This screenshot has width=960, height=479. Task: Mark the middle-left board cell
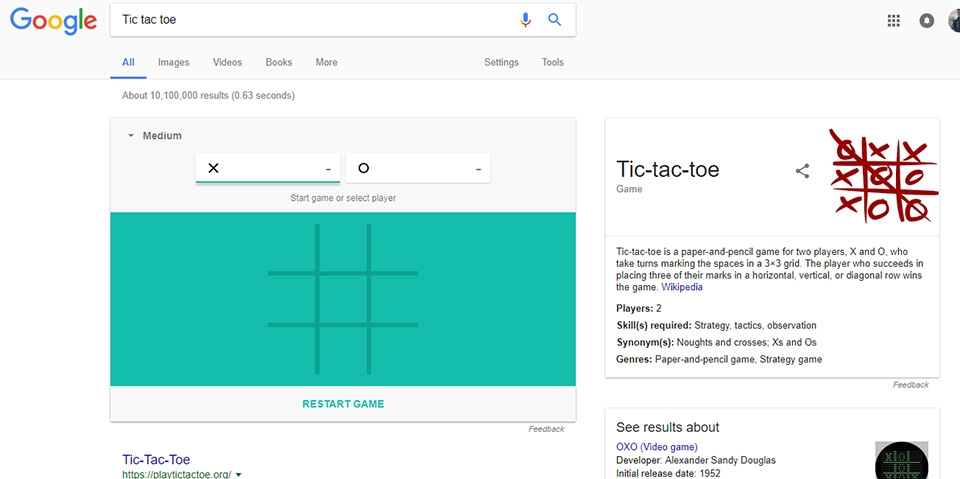(291, 299)
